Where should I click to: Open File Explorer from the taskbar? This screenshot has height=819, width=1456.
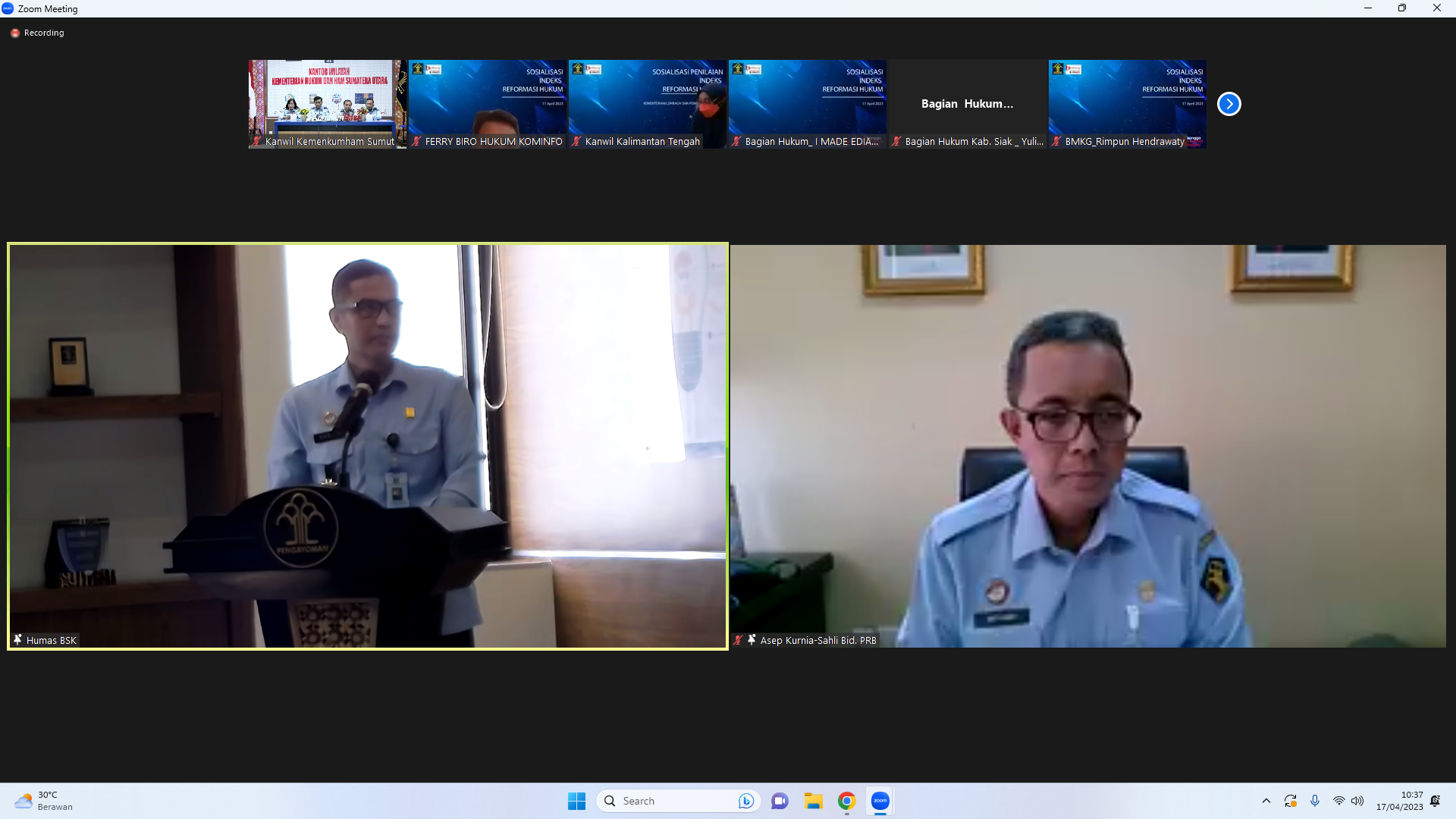point(813,801)
